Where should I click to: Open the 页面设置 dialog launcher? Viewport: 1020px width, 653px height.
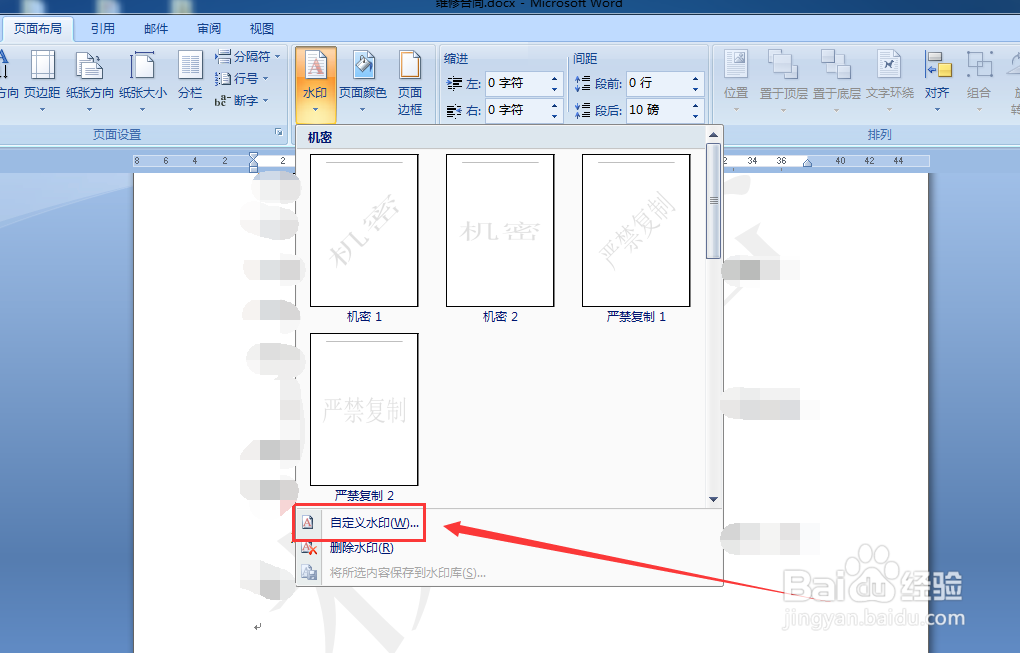click(279, 132)
